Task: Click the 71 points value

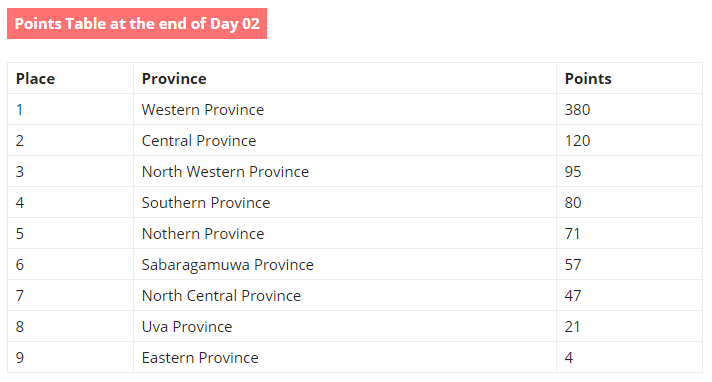Action: click(x=572, y=233)
